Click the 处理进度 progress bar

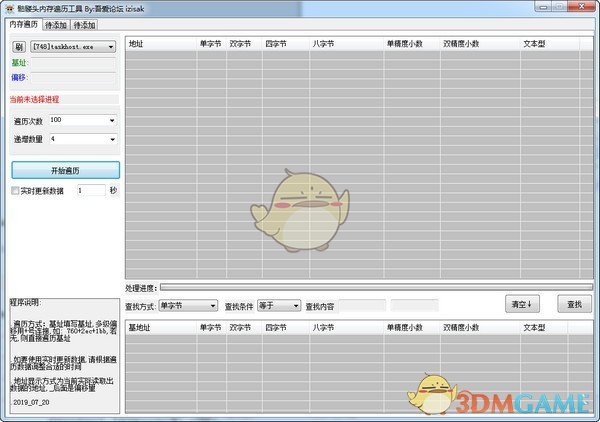376,287
